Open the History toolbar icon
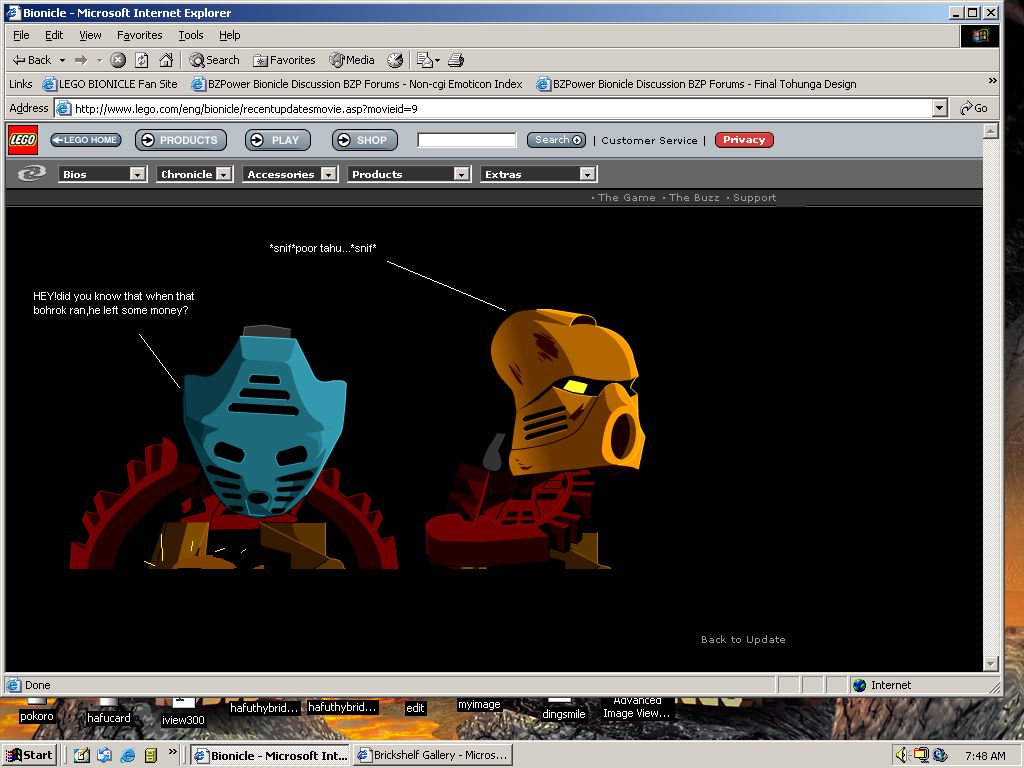Image resolution: width=1024 pixels, height=768 pixels. pyautogui.click(x=395, y=60)
